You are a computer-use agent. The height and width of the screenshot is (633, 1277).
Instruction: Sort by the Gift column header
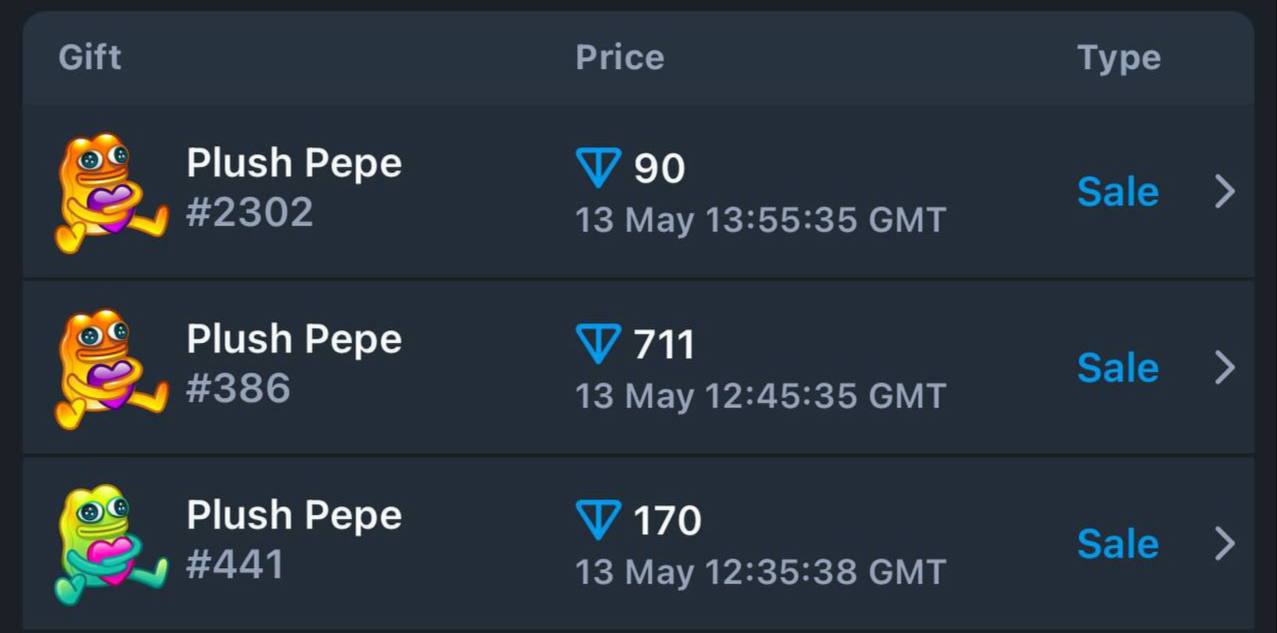[90, 57]
